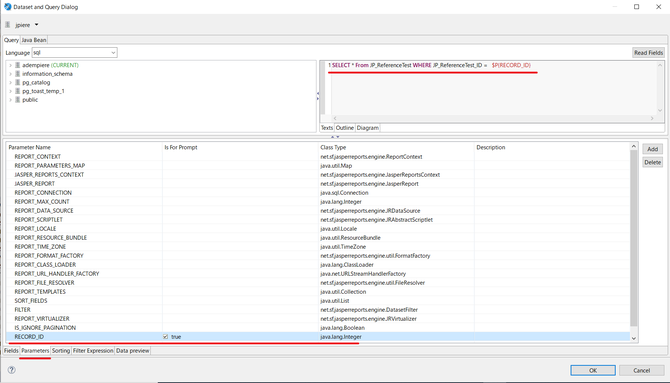This screenshot has width=670, height=383.
Task: Expand the public schema node
Action: coord(11,100)
